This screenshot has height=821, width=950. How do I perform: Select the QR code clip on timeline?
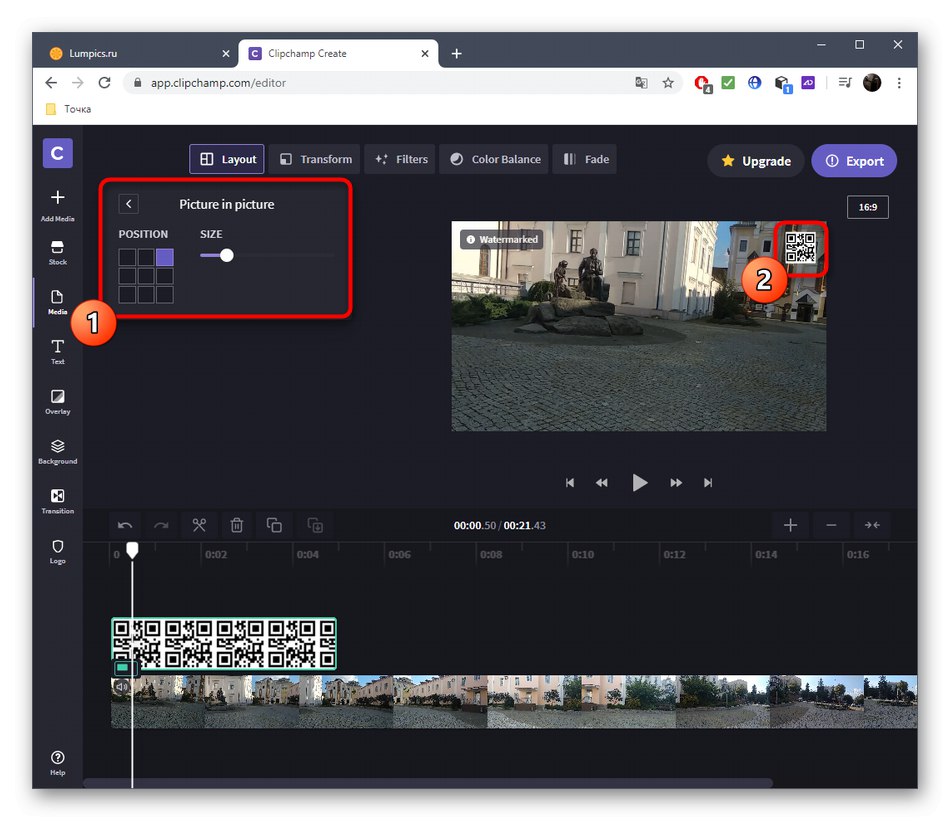224,643
